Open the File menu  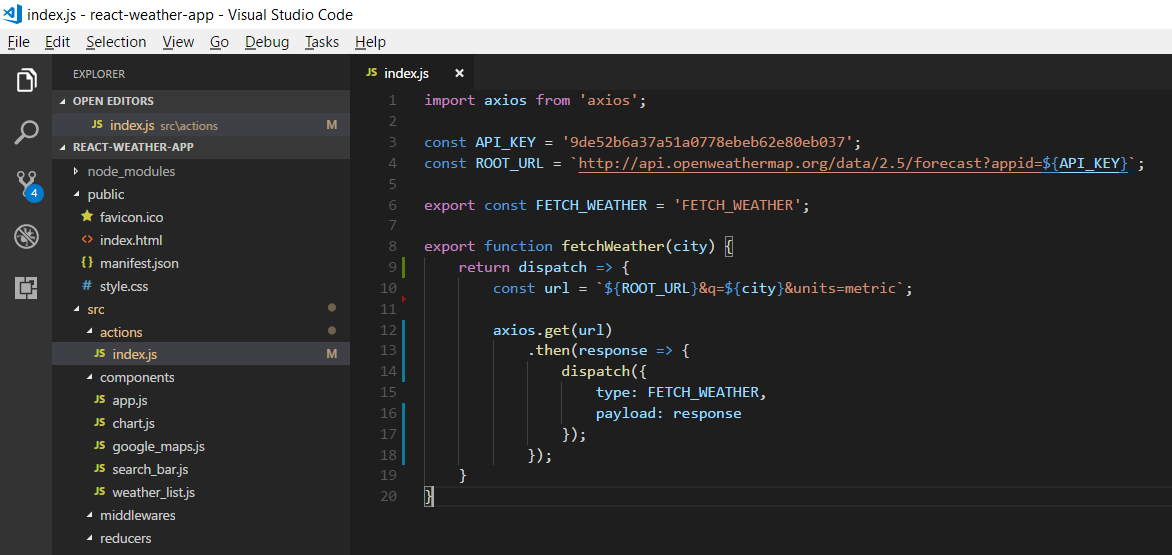point(19,42)
